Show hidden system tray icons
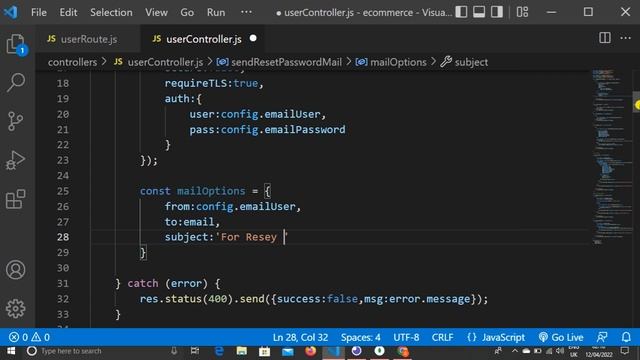Viewport: 640px width, 360px height. tap(514, 351)
